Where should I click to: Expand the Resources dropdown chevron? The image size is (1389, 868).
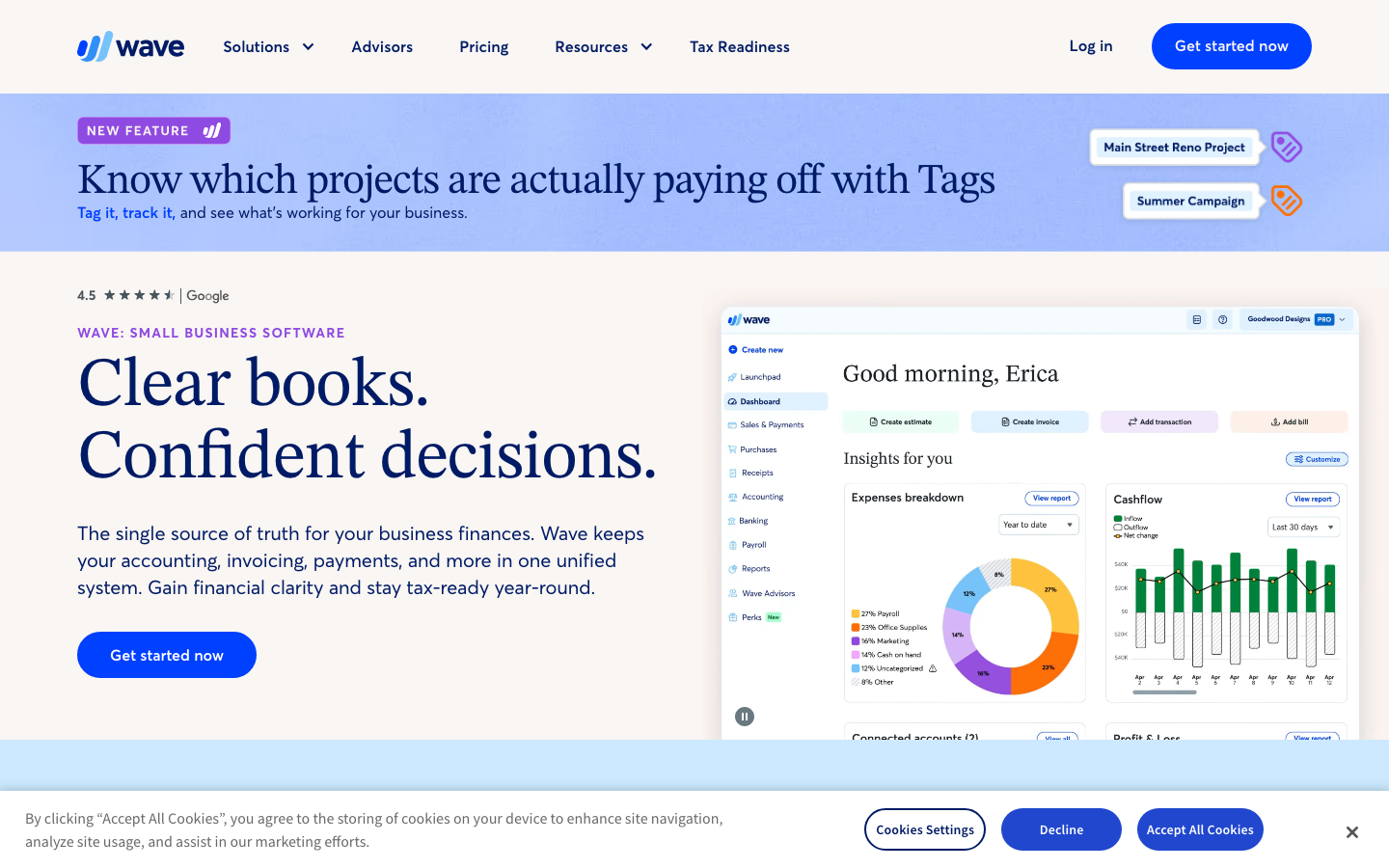tap(646, 46)
